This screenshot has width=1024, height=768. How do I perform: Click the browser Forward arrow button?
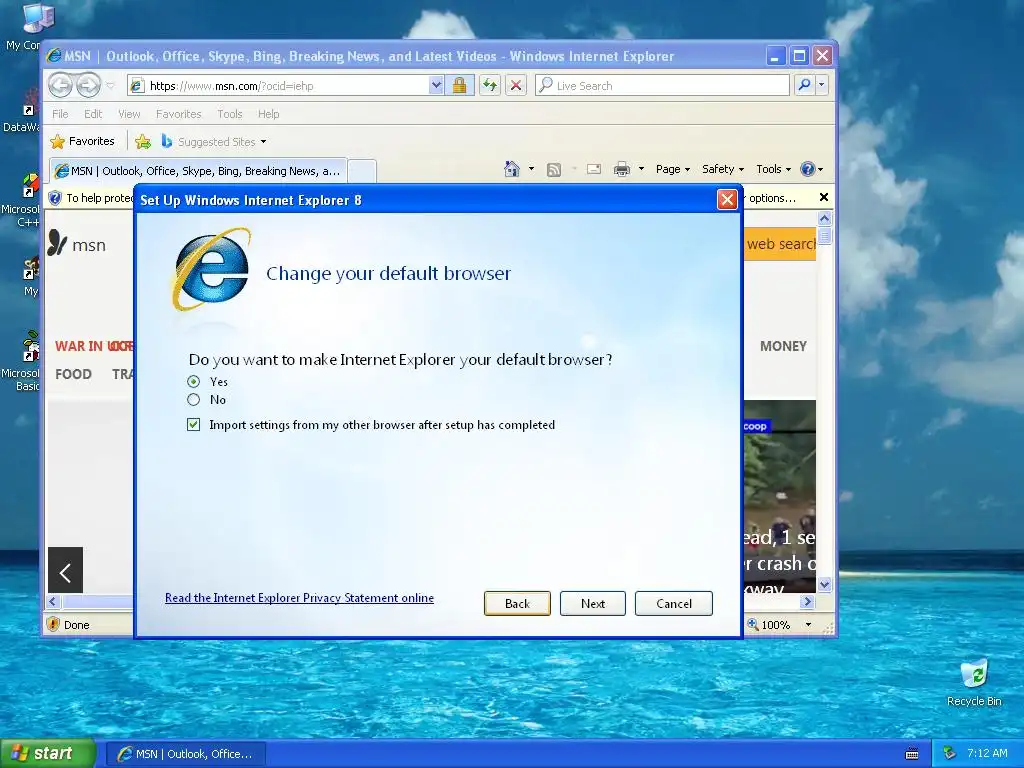[88, 85]
